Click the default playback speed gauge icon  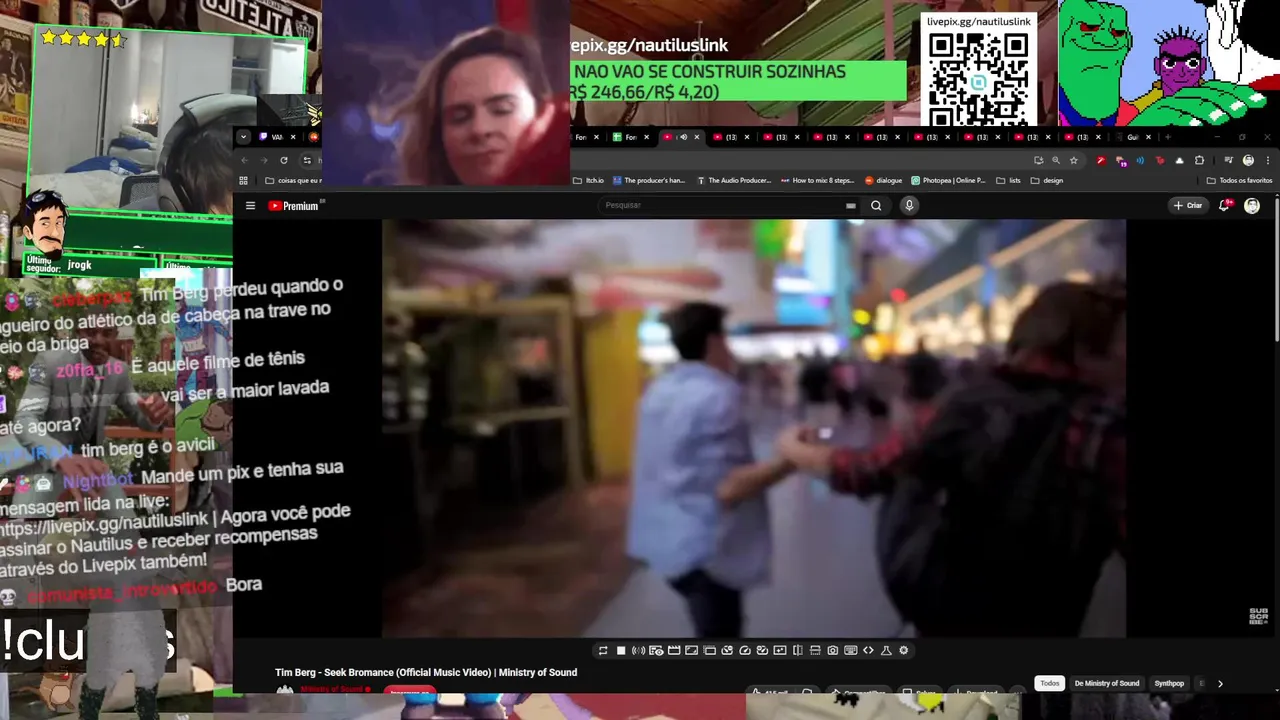coord(745,650)
